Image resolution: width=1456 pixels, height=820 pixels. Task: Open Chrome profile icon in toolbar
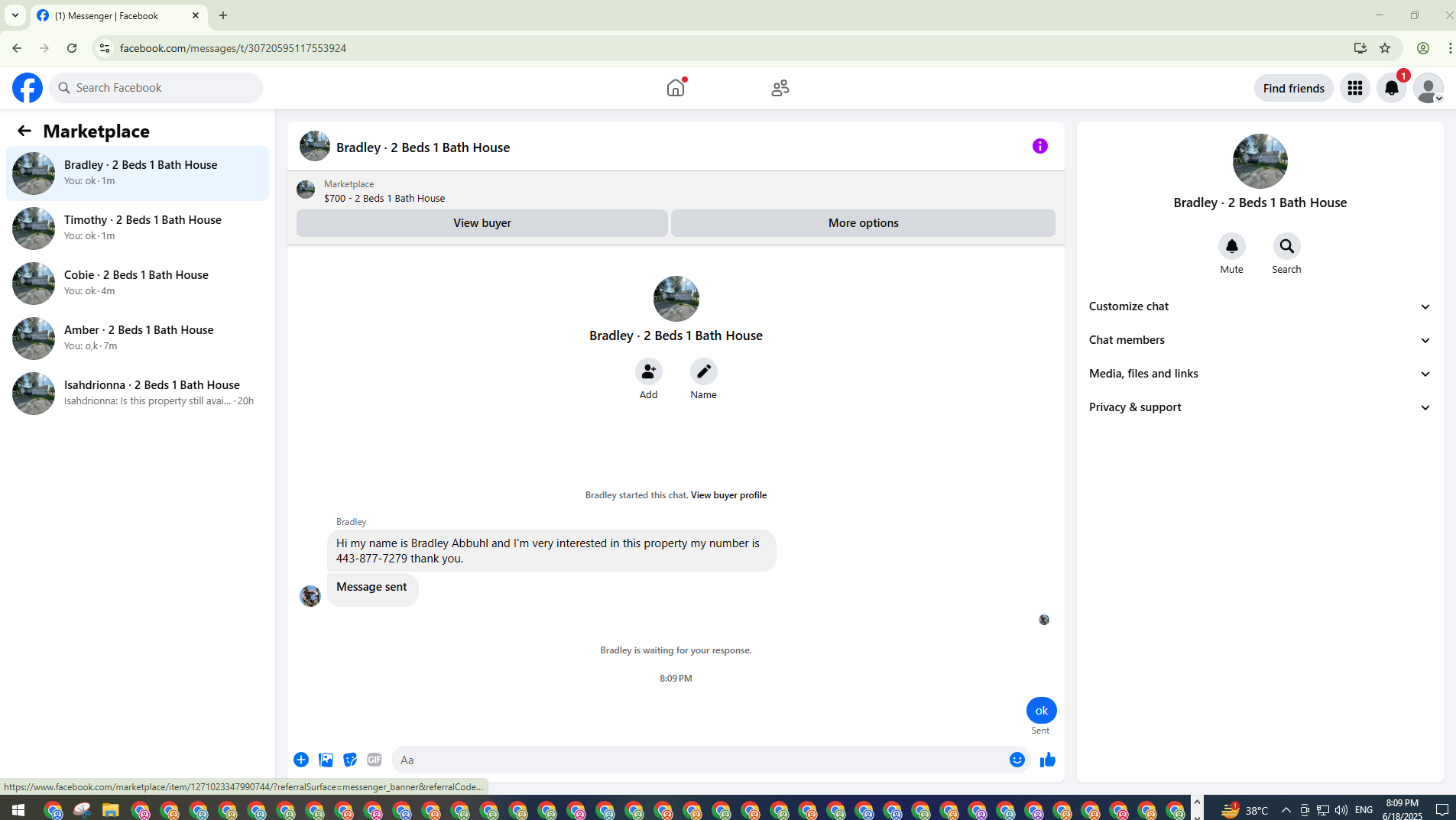pyautogui.click(x=1423, y=48)
